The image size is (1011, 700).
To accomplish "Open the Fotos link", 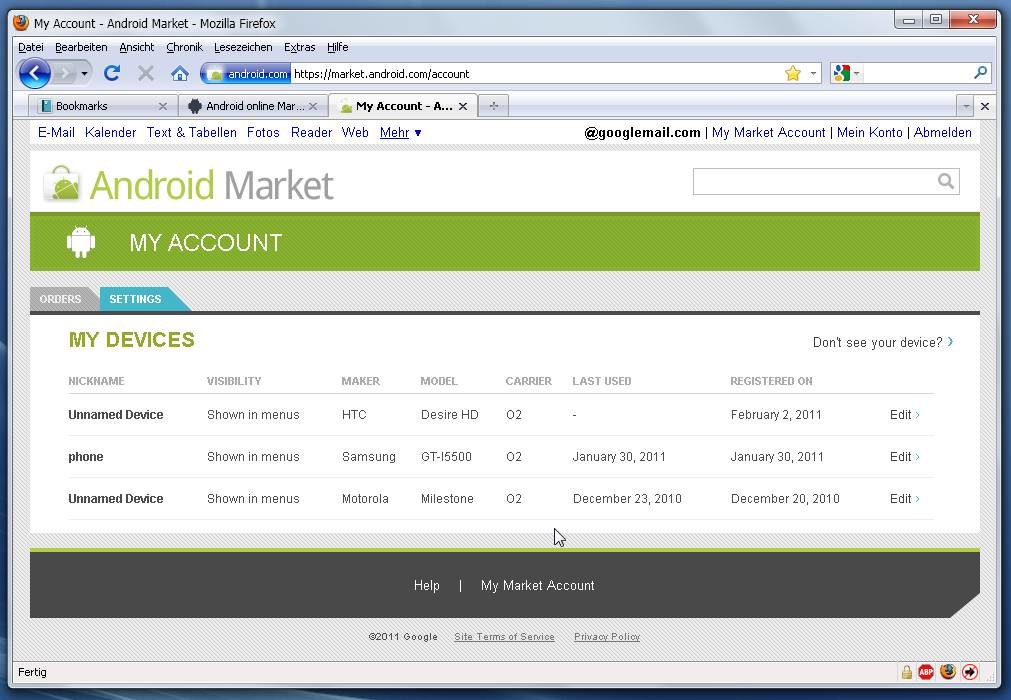I will (x=263, y=132).
